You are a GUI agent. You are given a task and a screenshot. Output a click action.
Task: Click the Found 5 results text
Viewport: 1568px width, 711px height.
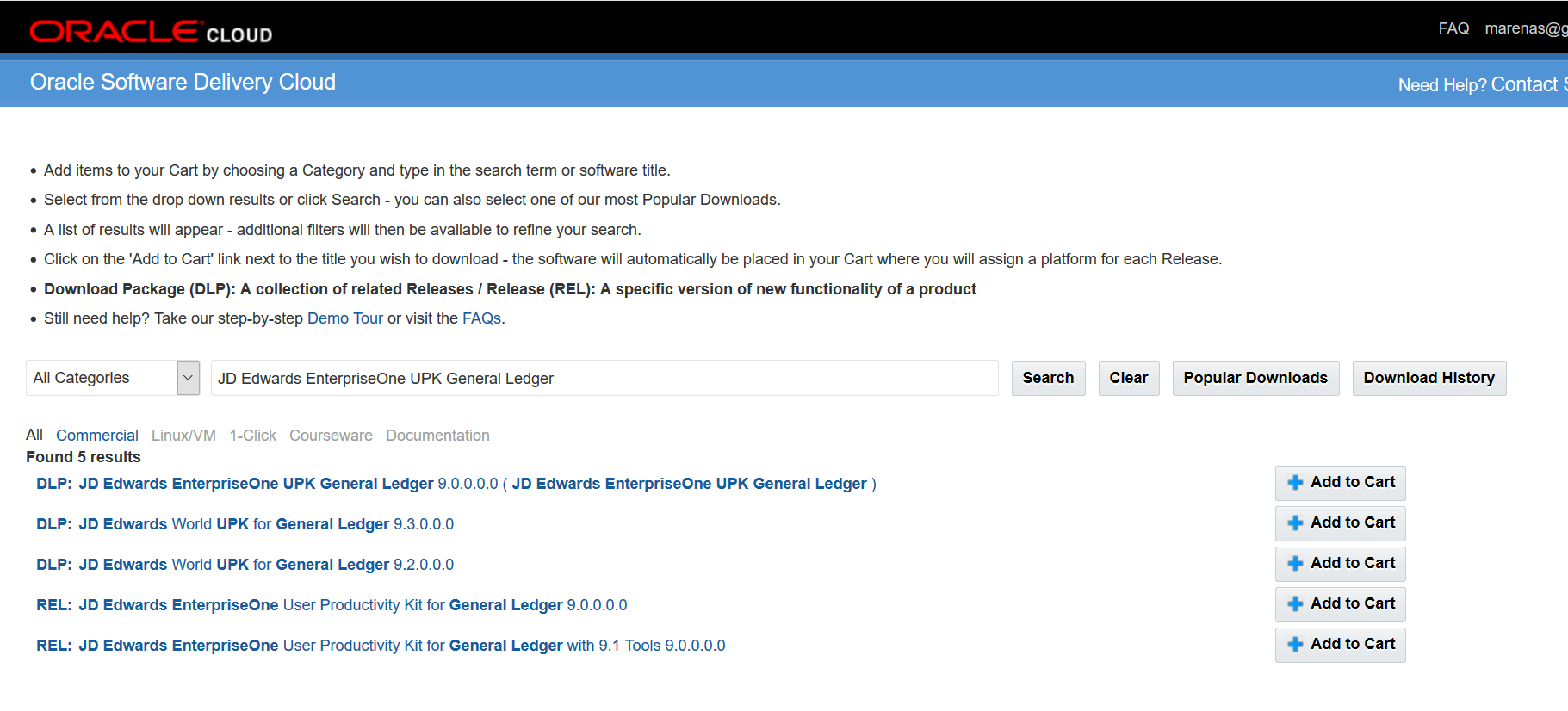(84, 457)
